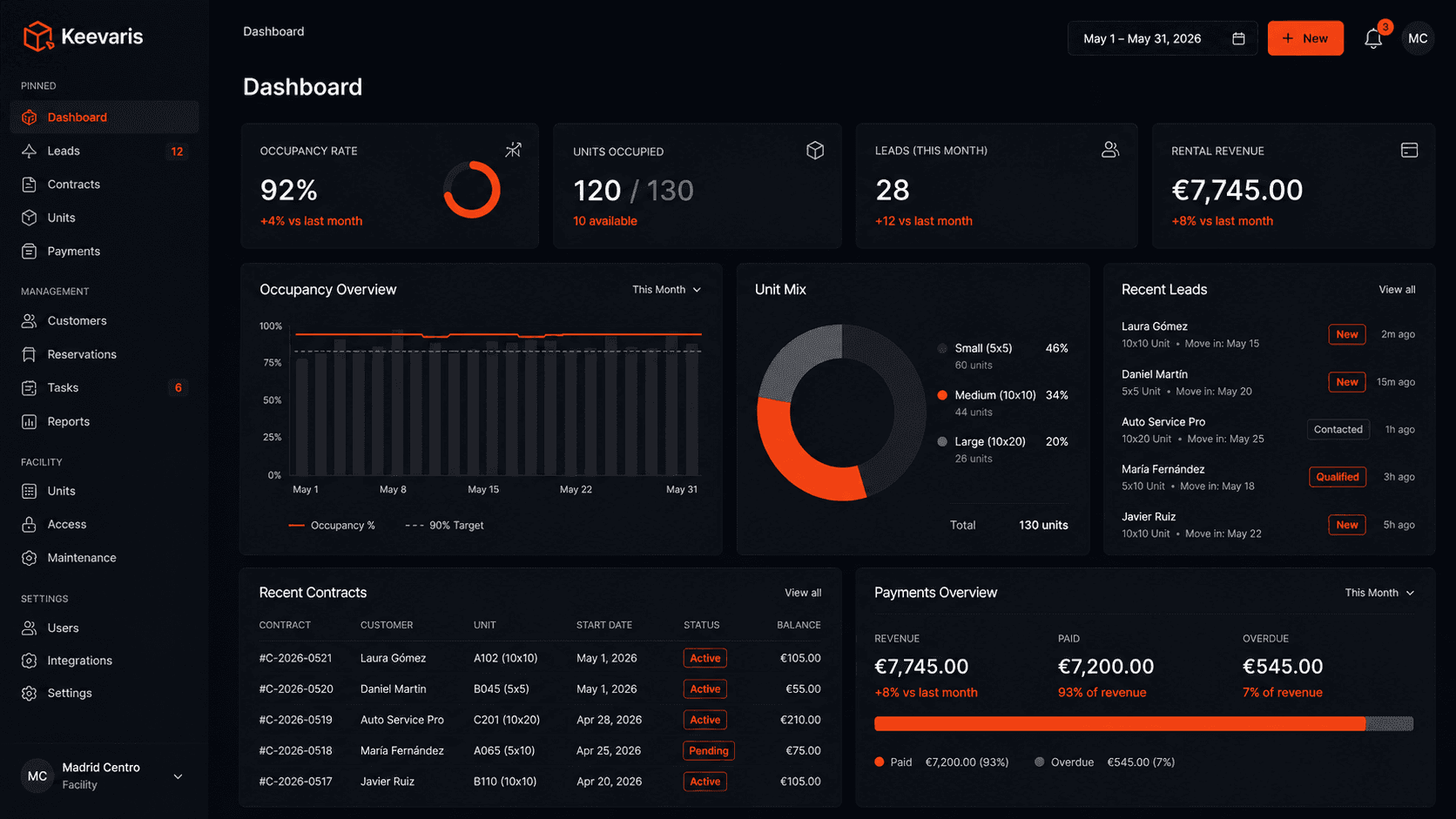The height and width of the screenshot is (819, 1456).
Task: Click the Large (10x20) legend entry
Action: click(x=1003, y=449)
